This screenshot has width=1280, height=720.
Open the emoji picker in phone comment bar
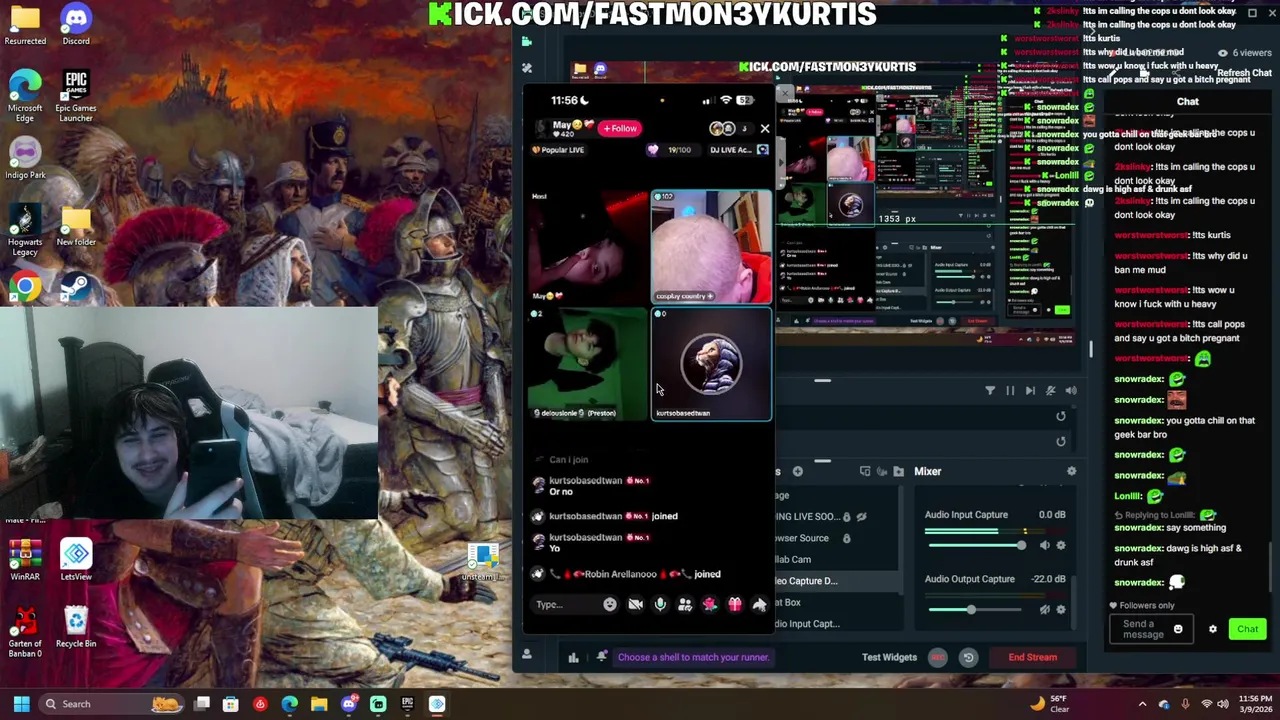[610, 604]
